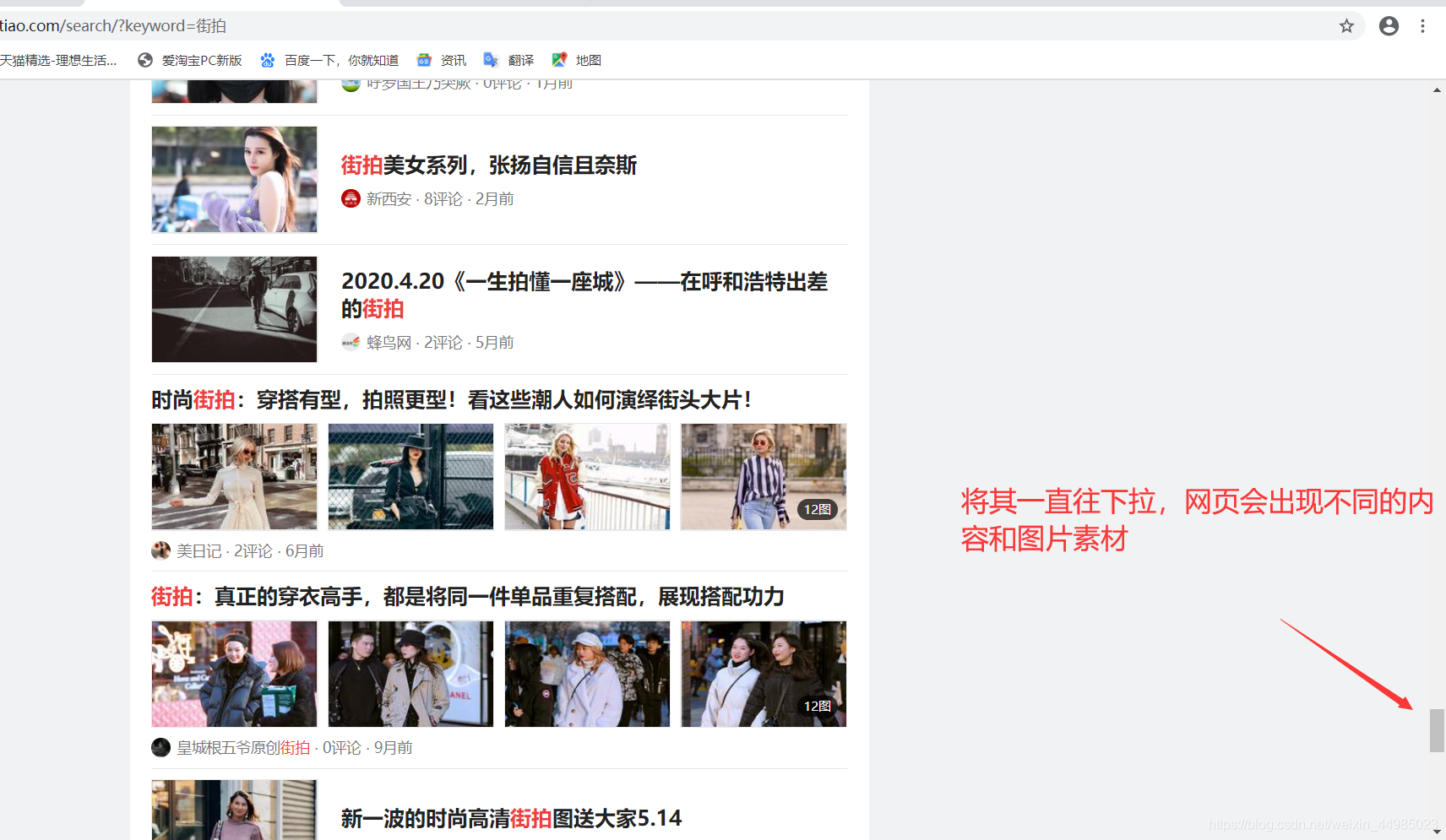Open article 新一波的时尚高清街拍图送大家5.14
Viewport: 1446px width, 840px height.
[511, 818]
